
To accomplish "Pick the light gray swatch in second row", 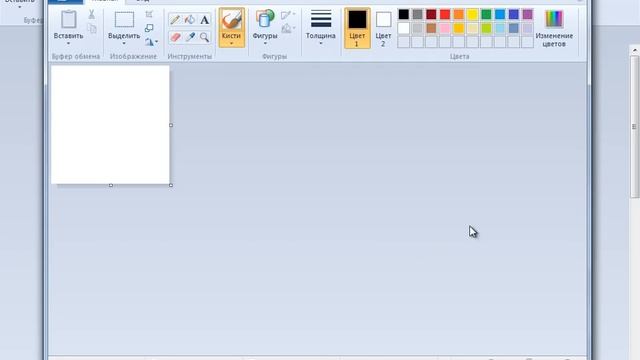I will (x=418, y=28).
